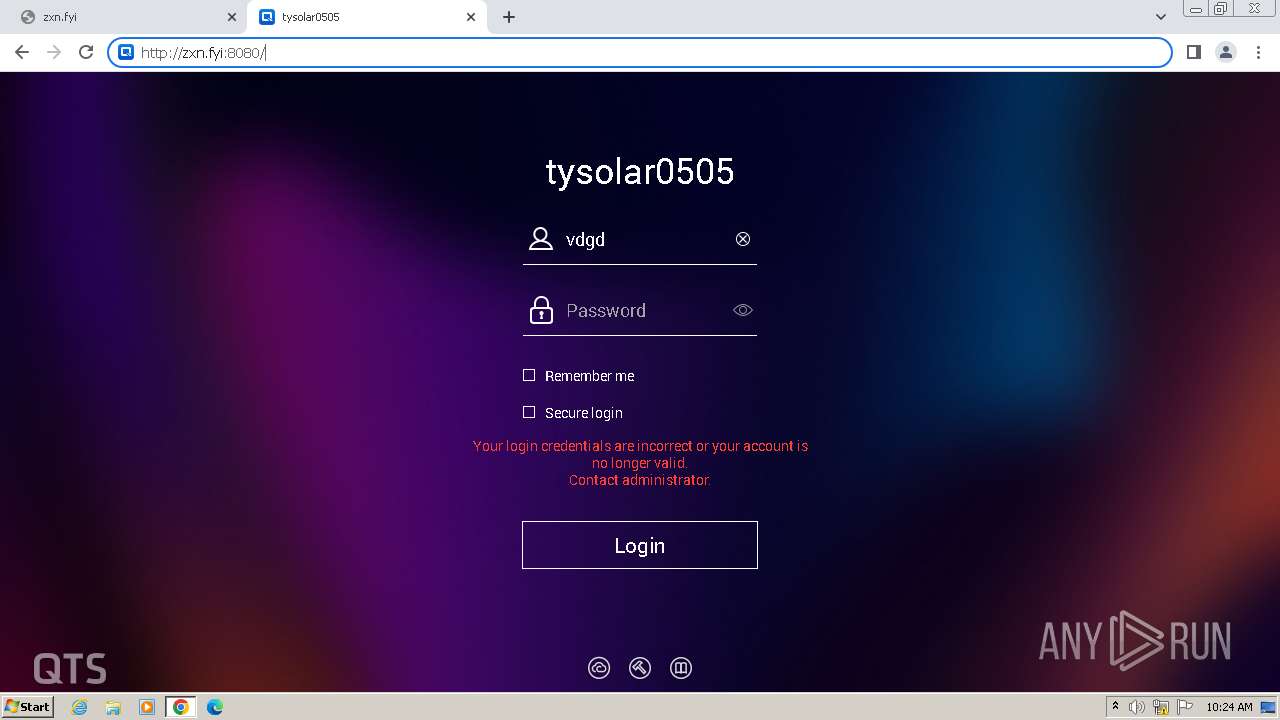Open File Explorer from the taskbar
The height and width of the screenshot is (720, 1280).
pyautogui.click(x=113, y=707)
